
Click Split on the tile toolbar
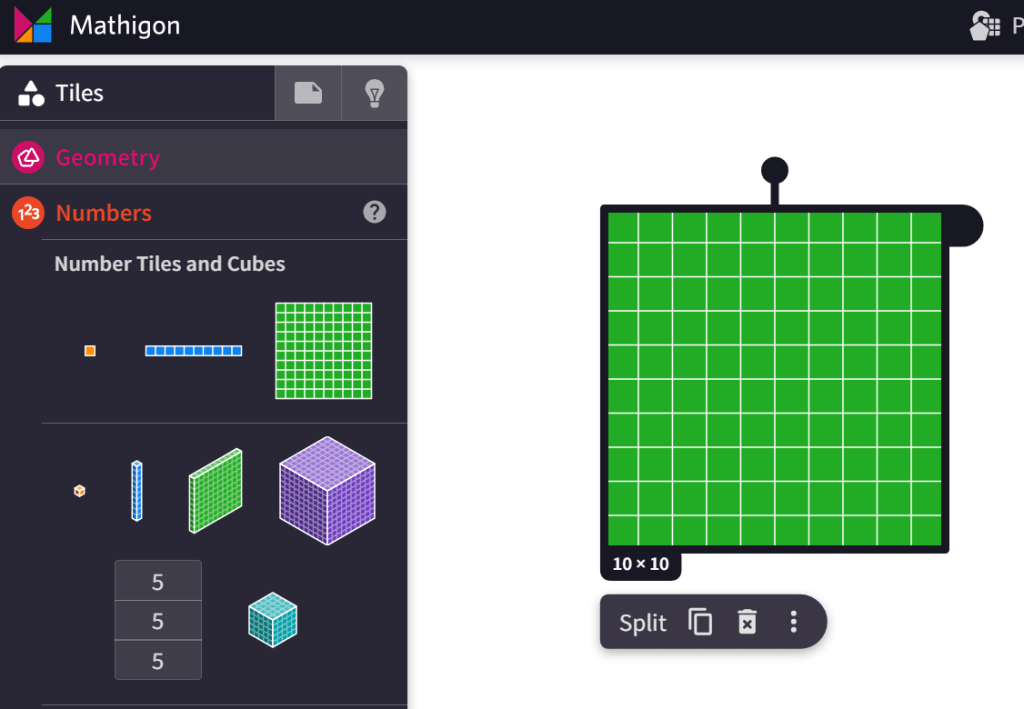tap(642, 623)
